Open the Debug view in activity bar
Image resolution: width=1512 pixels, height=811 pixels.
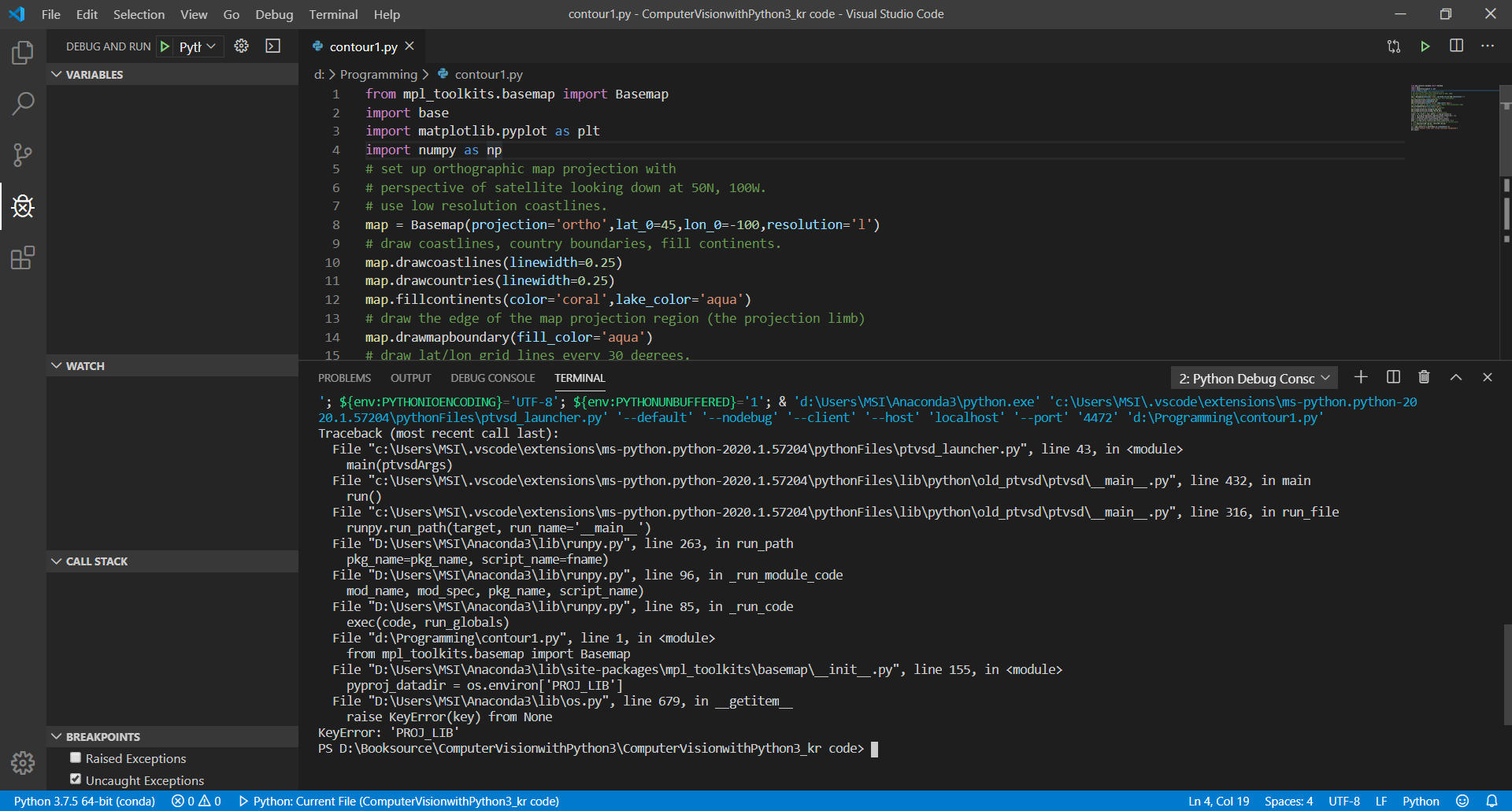click(x=23, y=206)
